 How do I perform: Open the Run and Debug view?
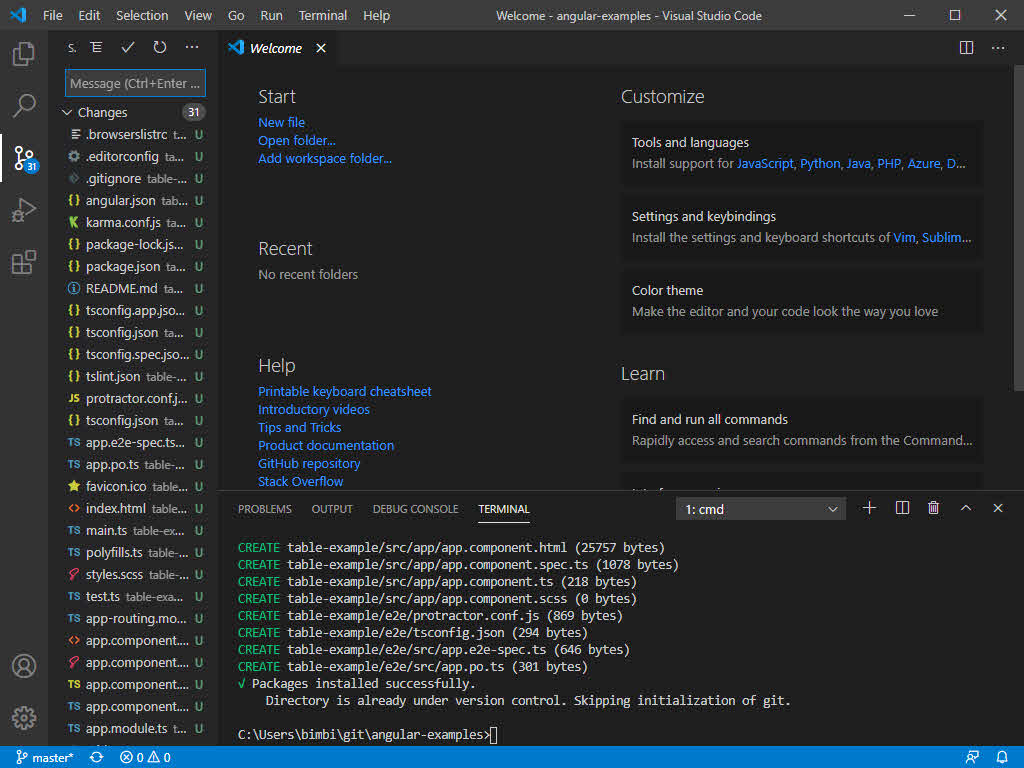tap(24, 210)
